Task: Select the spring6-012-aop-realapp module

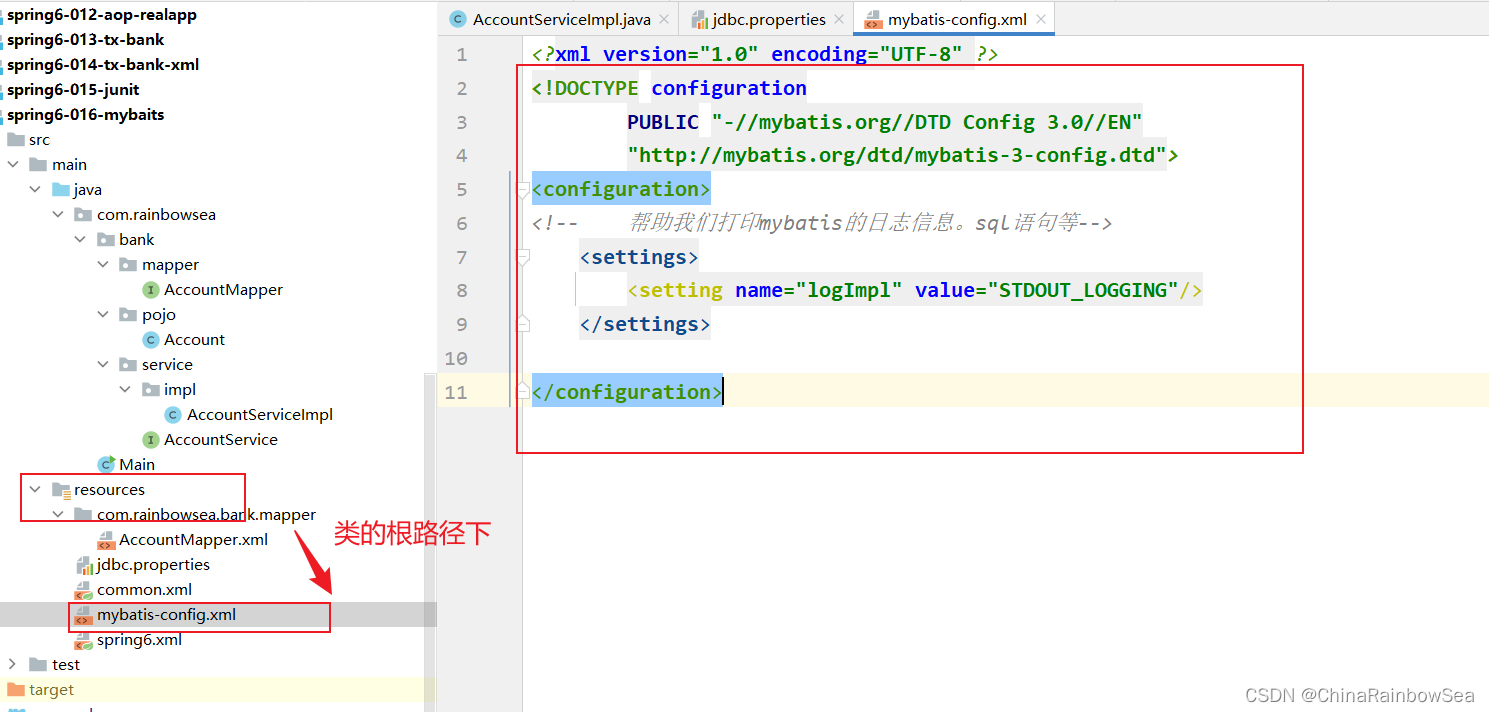Action: coord(102,15)
